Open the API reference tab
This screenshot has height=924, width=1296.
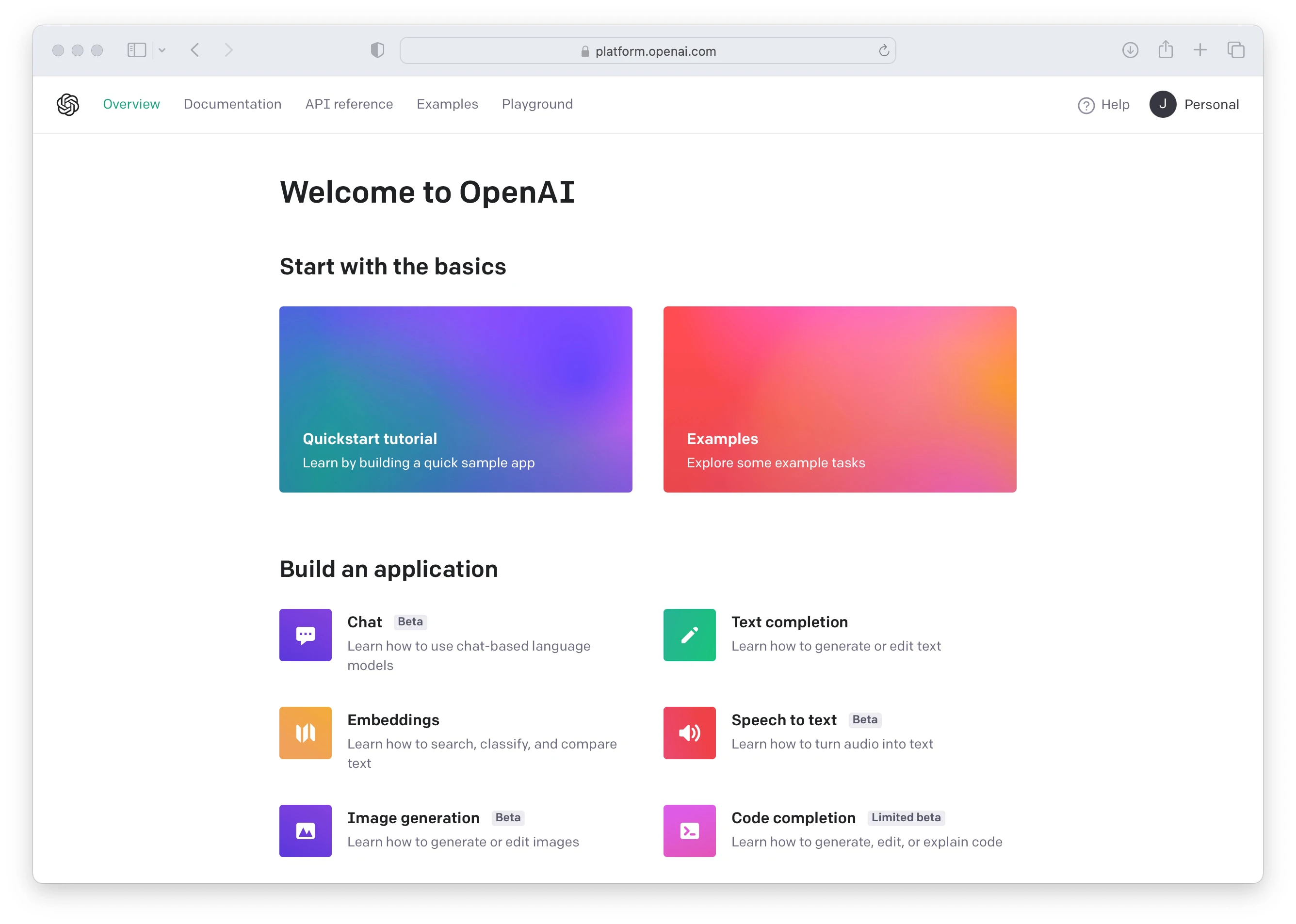click(349, 104)
